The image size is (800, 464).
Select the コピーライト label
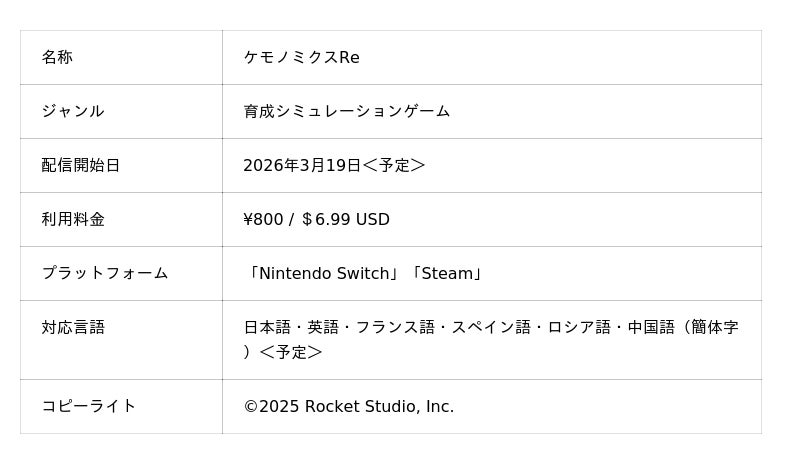tap(88, 407)
